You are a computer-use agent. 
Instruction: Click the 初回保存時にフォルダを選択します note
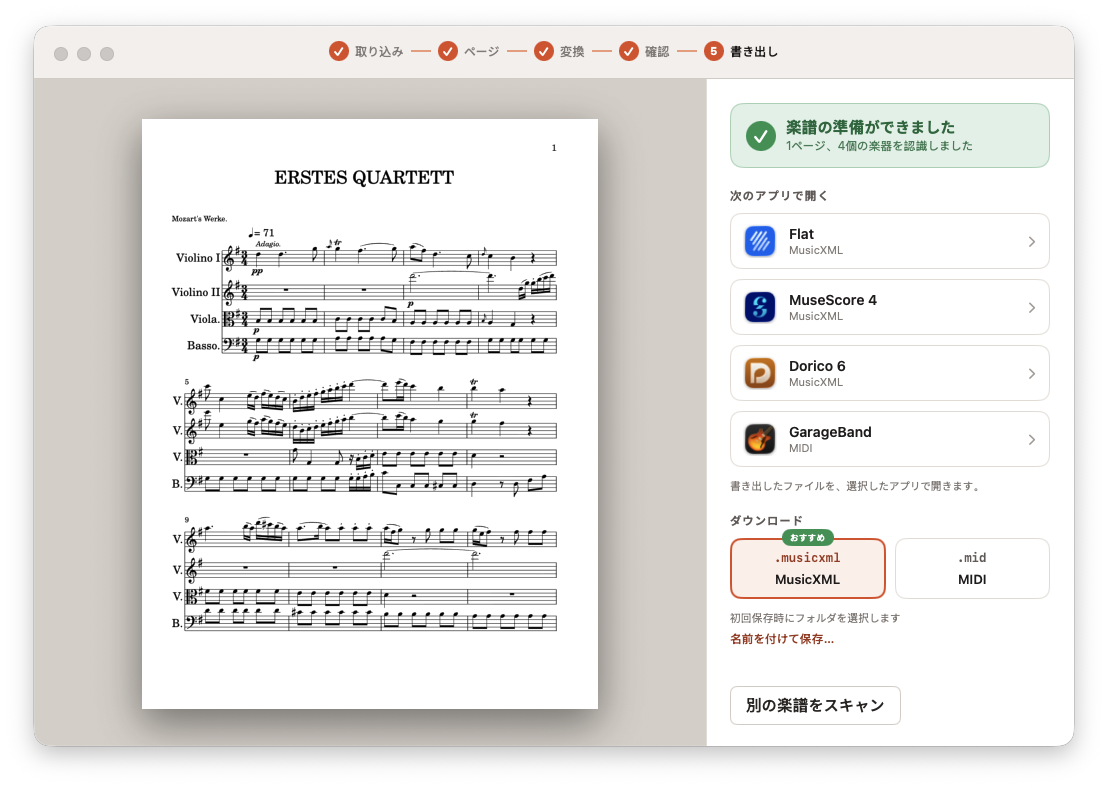coord(815,618)
